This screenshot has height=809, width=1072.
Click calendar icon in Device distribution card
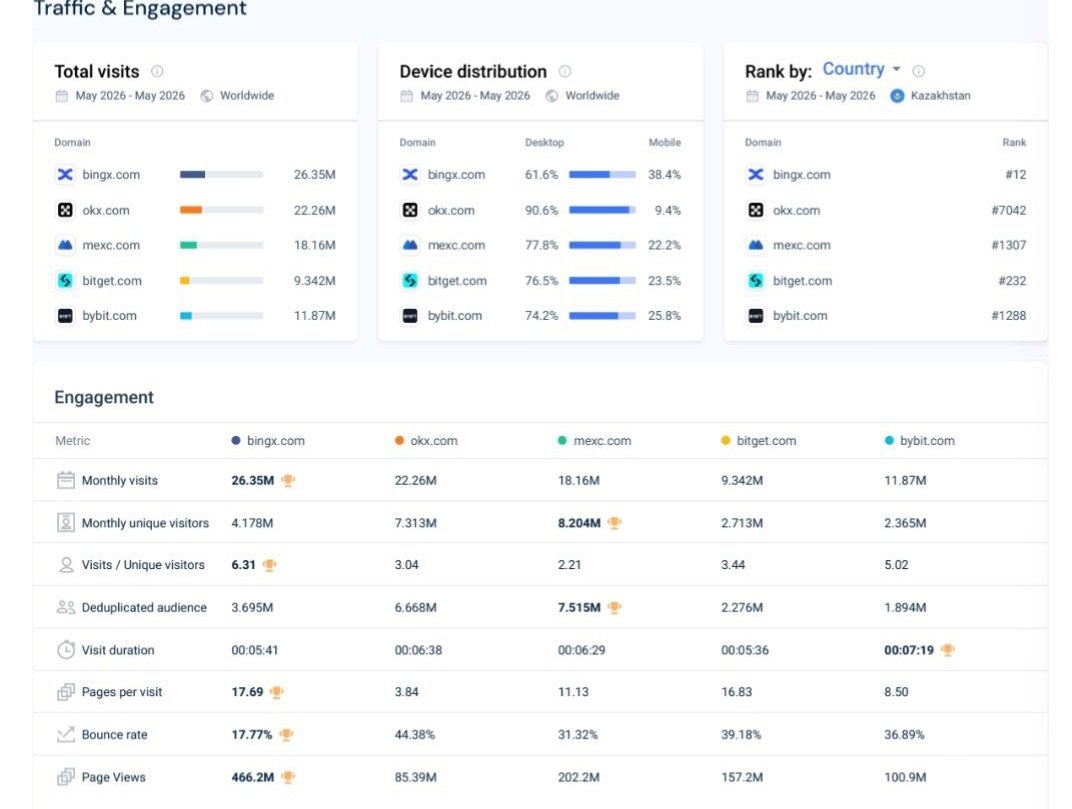[407, 96]
